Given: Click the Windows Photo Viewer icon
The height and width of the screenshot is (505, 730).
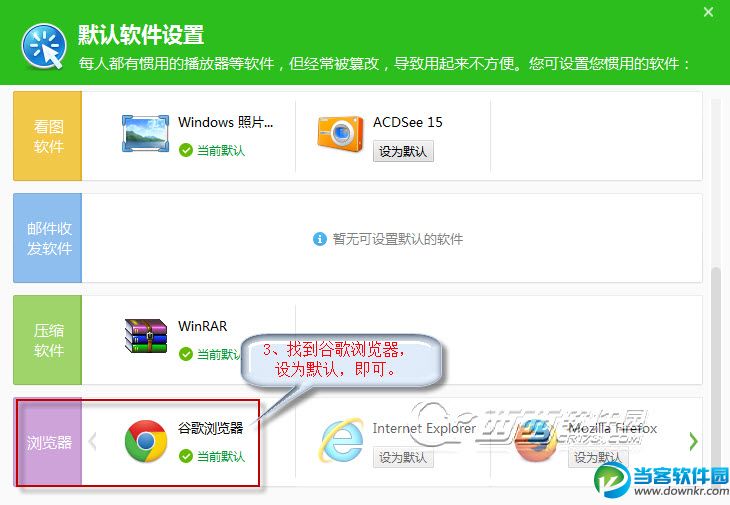Looking at the screenshot, I should [x=145, y=134].
